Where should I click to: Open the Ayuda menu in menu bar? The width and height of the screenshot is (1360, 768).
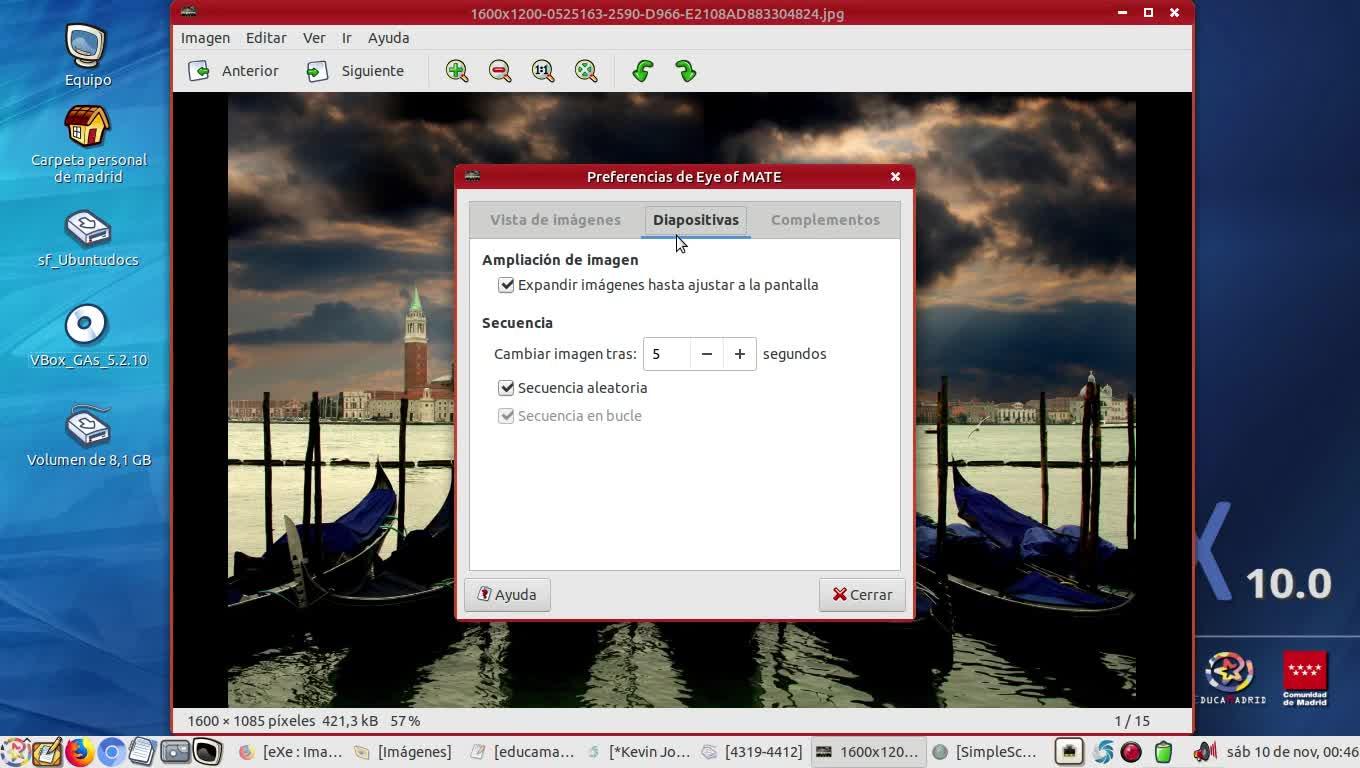point(388,38)
